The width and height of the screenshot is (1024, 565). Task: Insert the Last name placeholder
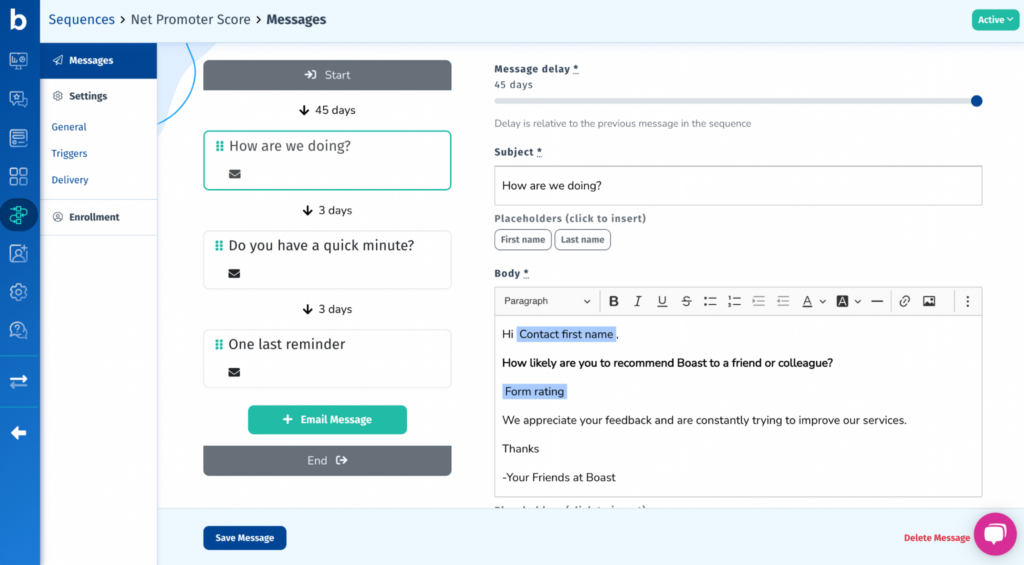583,240
